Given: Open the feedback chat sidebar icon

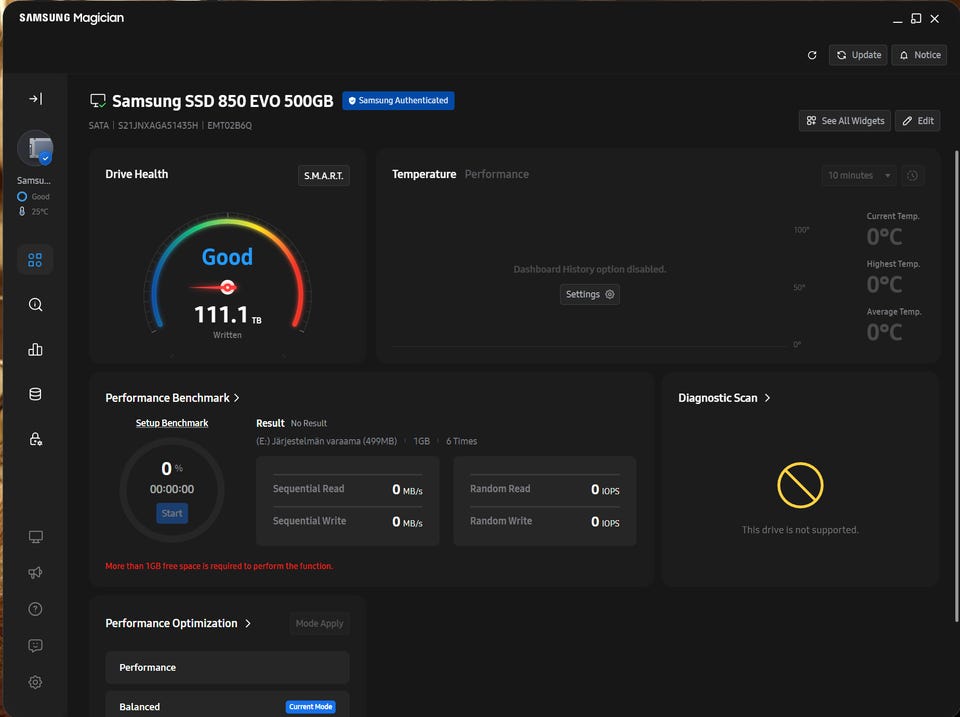Looking at the screenshot, I should pyautogui.click(x=36, y=645).
